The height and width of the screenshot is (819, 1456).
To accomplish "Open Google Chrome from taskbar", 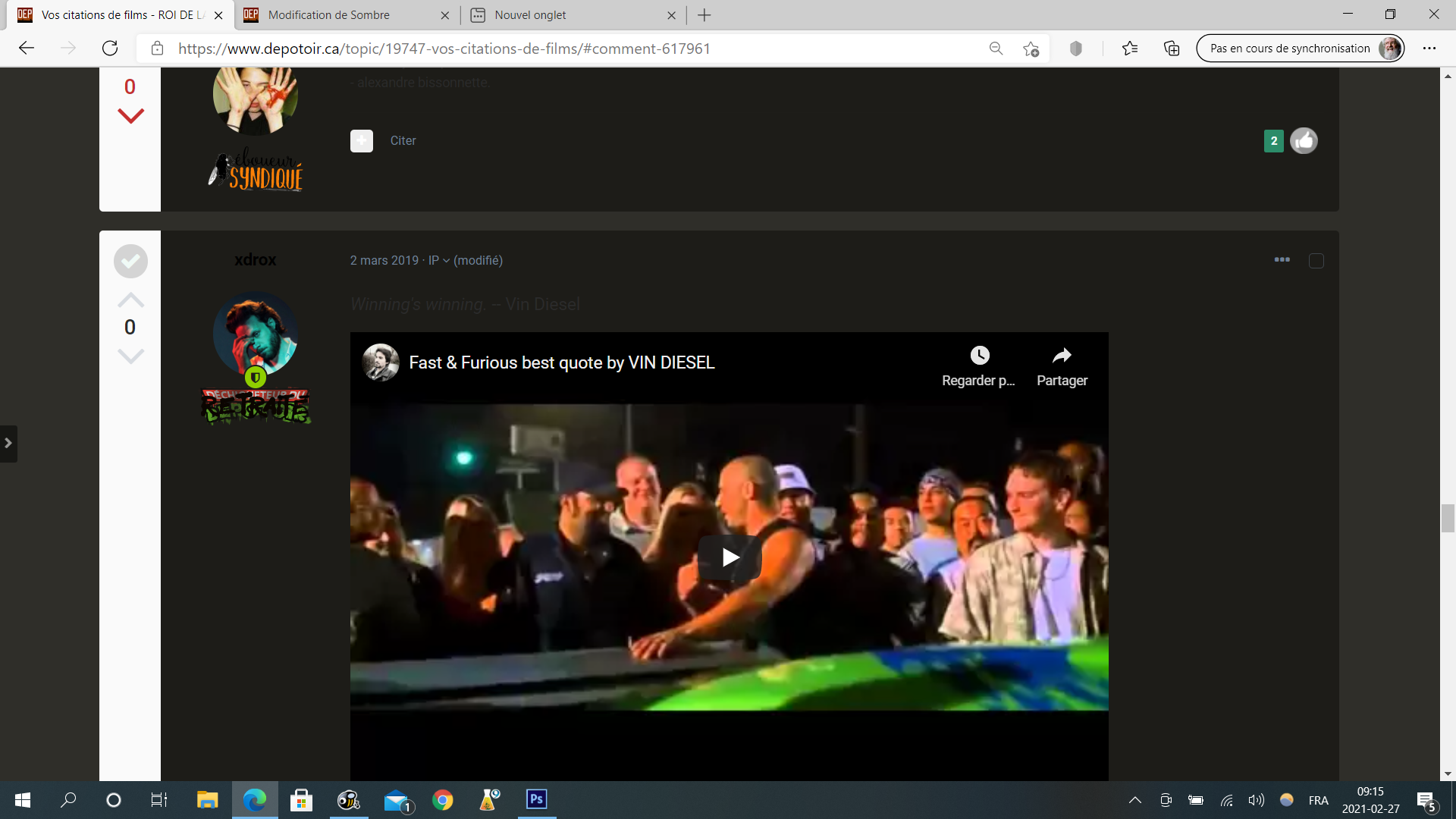I will pyautogui.click(x=443, y=800).
